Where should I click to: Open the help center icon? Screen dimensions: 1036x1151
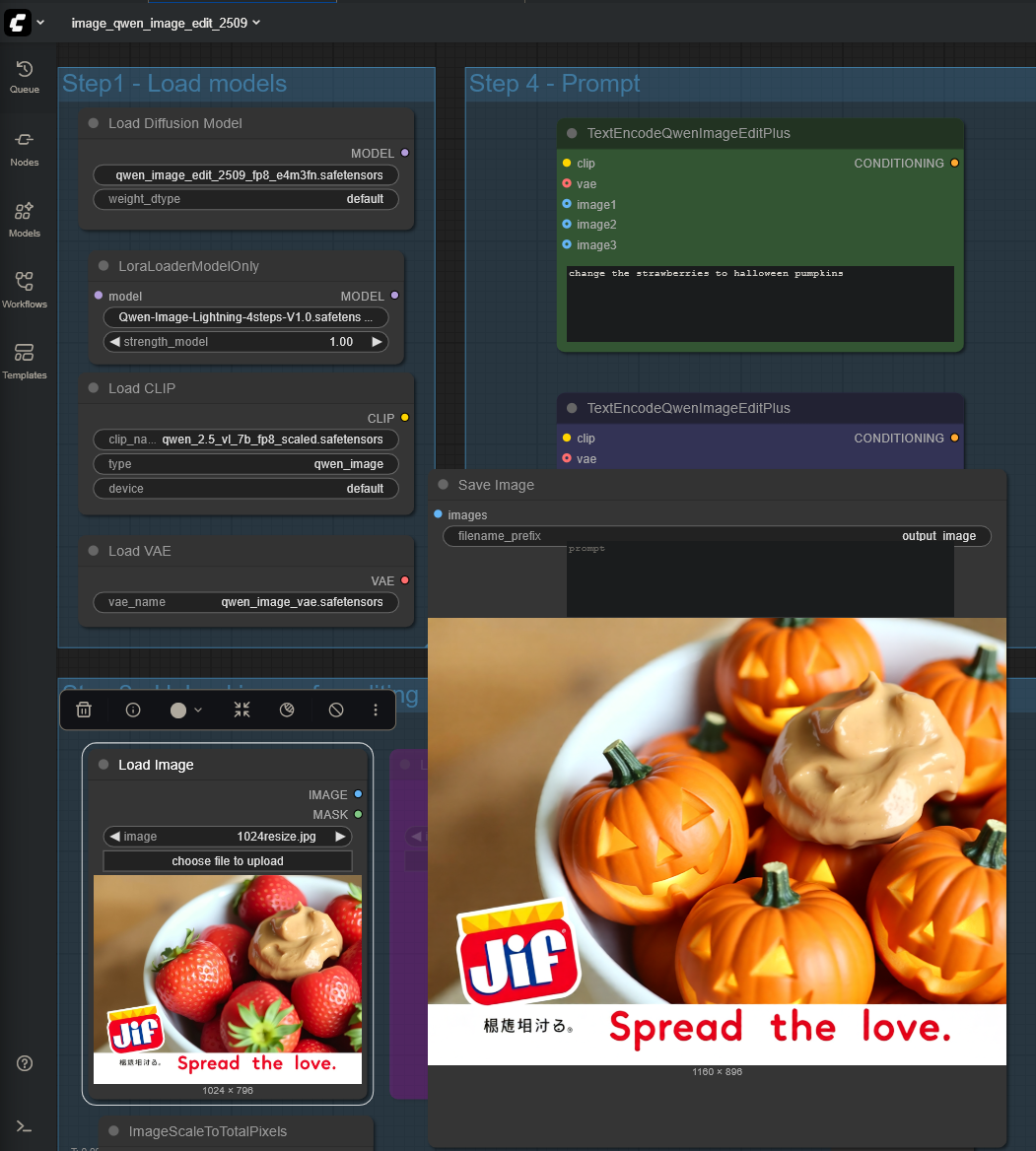[25, 1063]
